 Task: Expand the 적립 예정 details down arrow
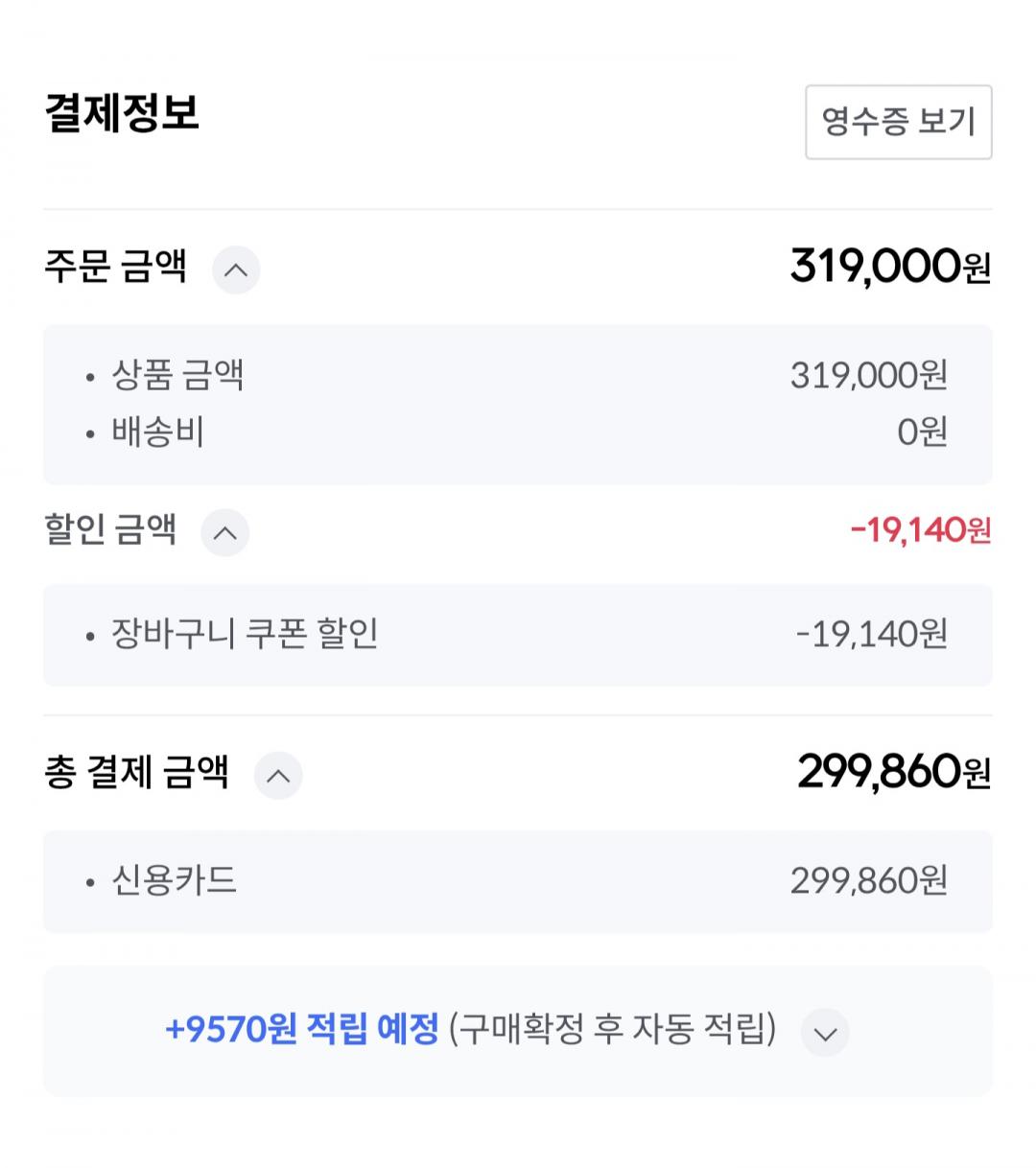[x=825, y=1034]
